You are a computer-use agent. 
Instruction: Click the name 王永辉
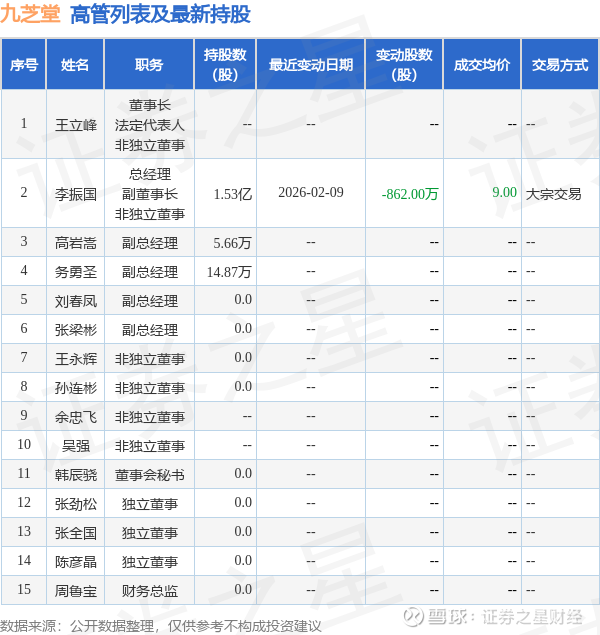tap(76, 359)
